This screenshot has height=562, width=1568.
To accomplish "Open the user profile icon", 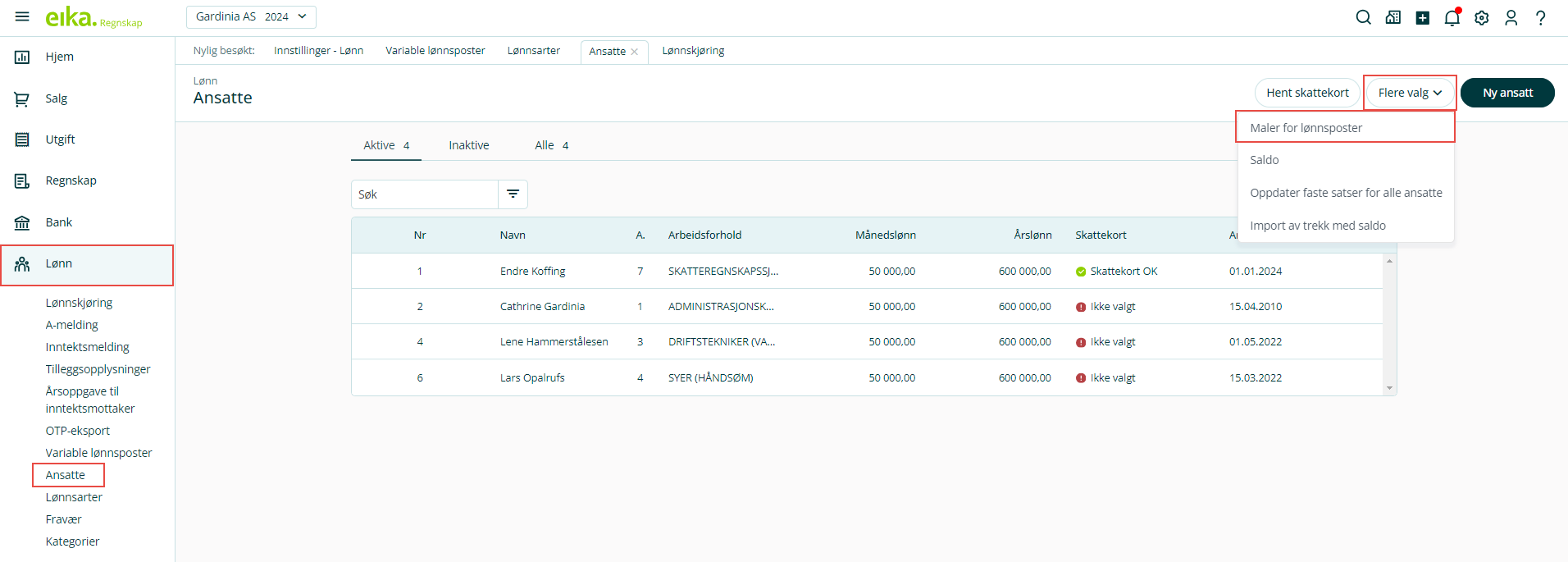I will (1511, 17).
